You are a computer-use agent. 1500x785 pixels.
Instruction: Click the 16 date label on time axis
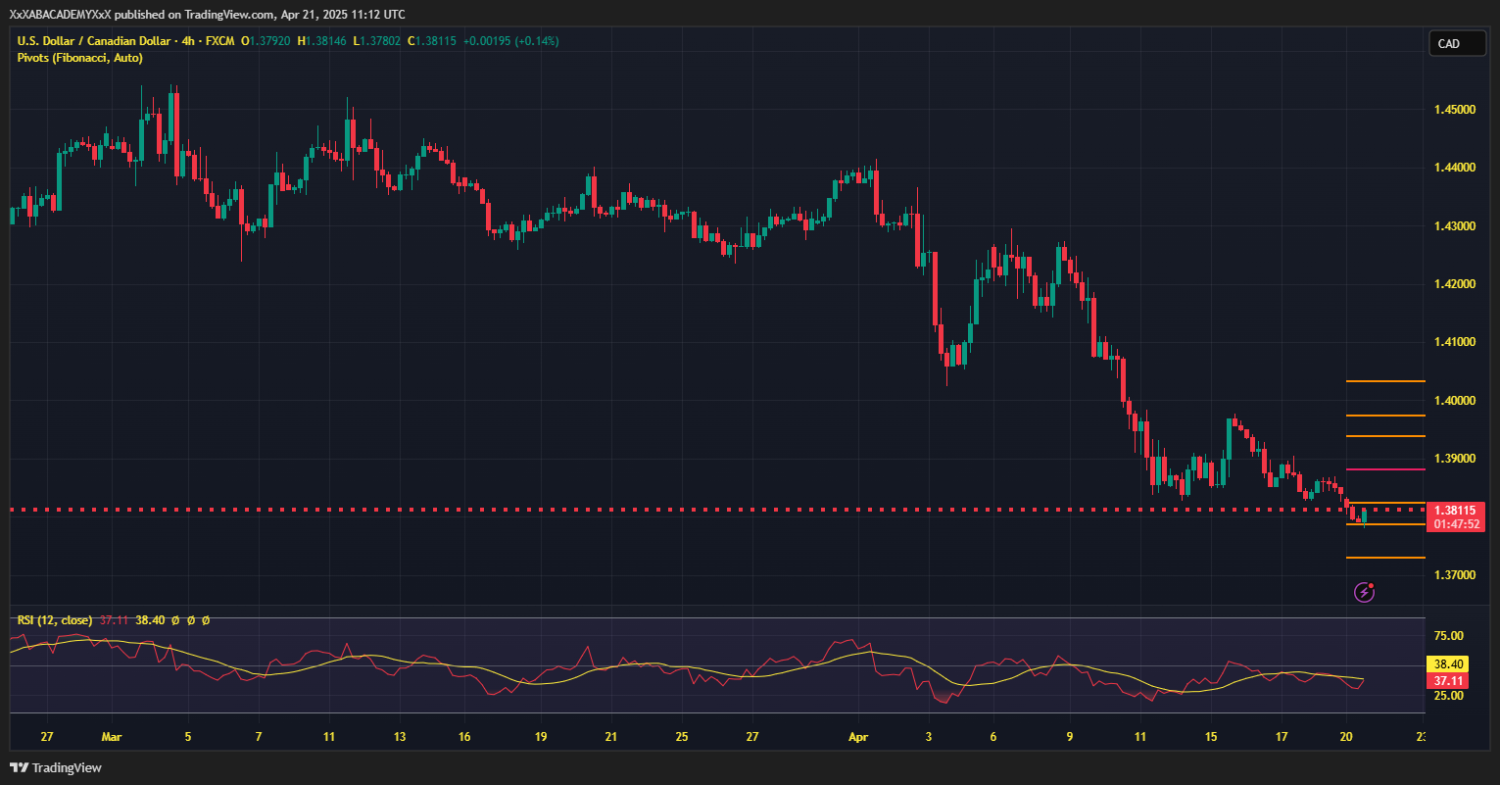(x=465, y=737)
